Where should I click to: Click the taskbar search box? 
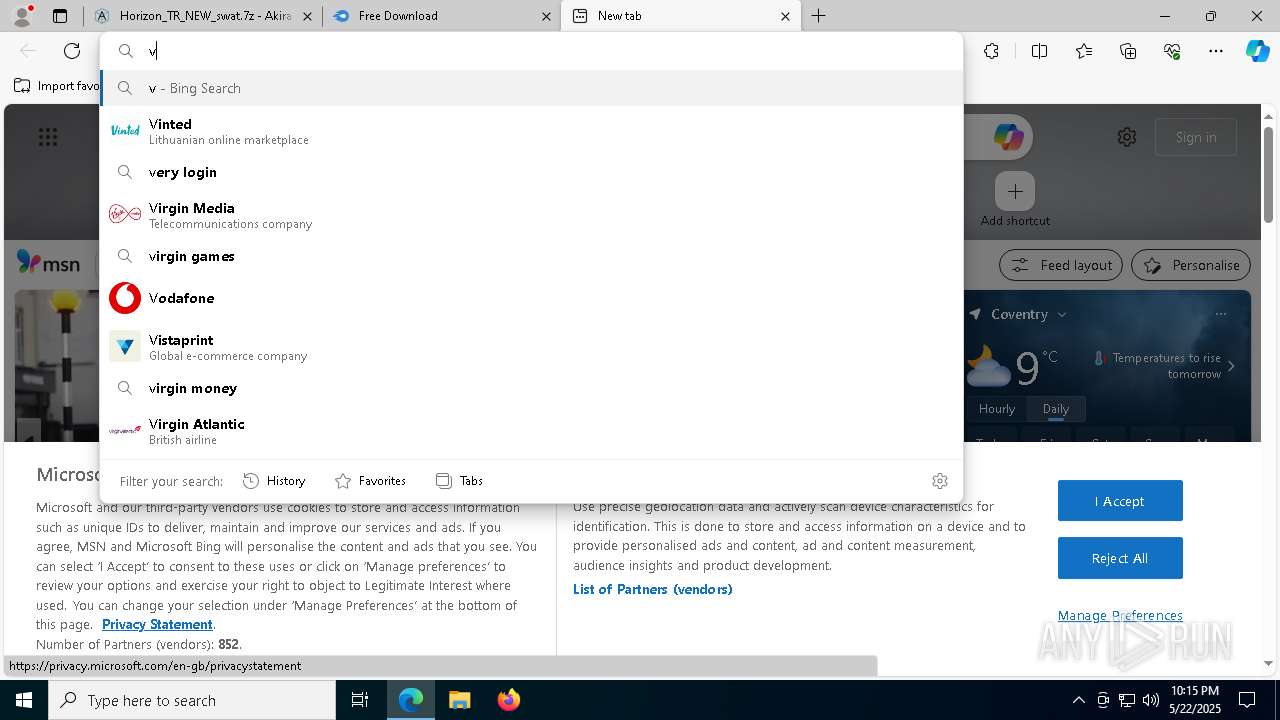pos(192,700)
